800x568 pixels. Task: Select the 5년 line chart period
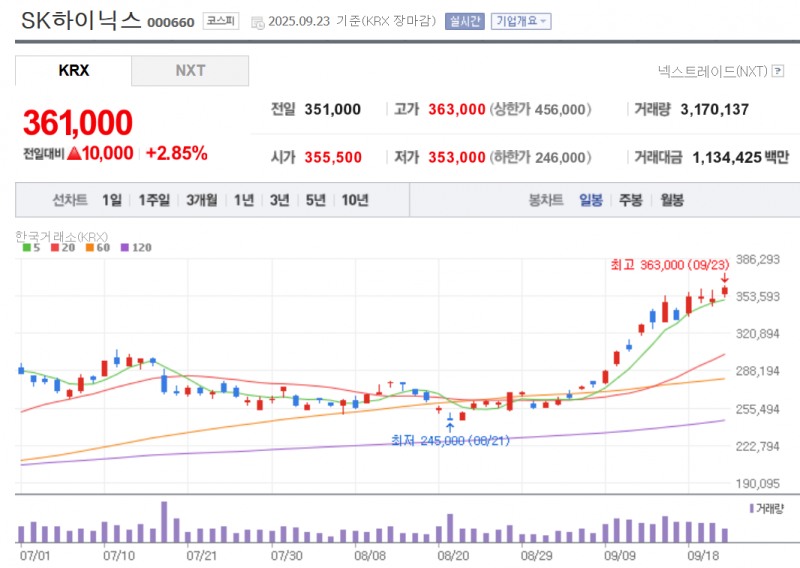pyautogui.click(x=315, y=200)
